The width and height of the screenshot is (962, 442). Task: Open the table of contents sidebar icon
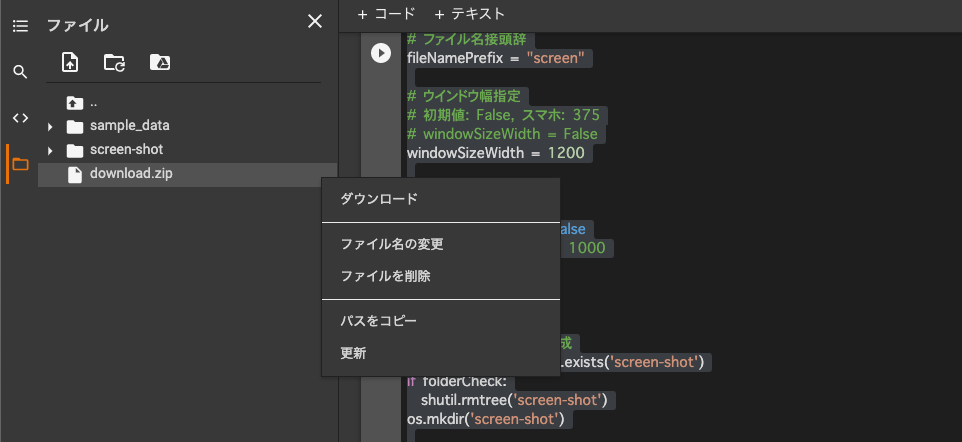click(x=20, y=26)
